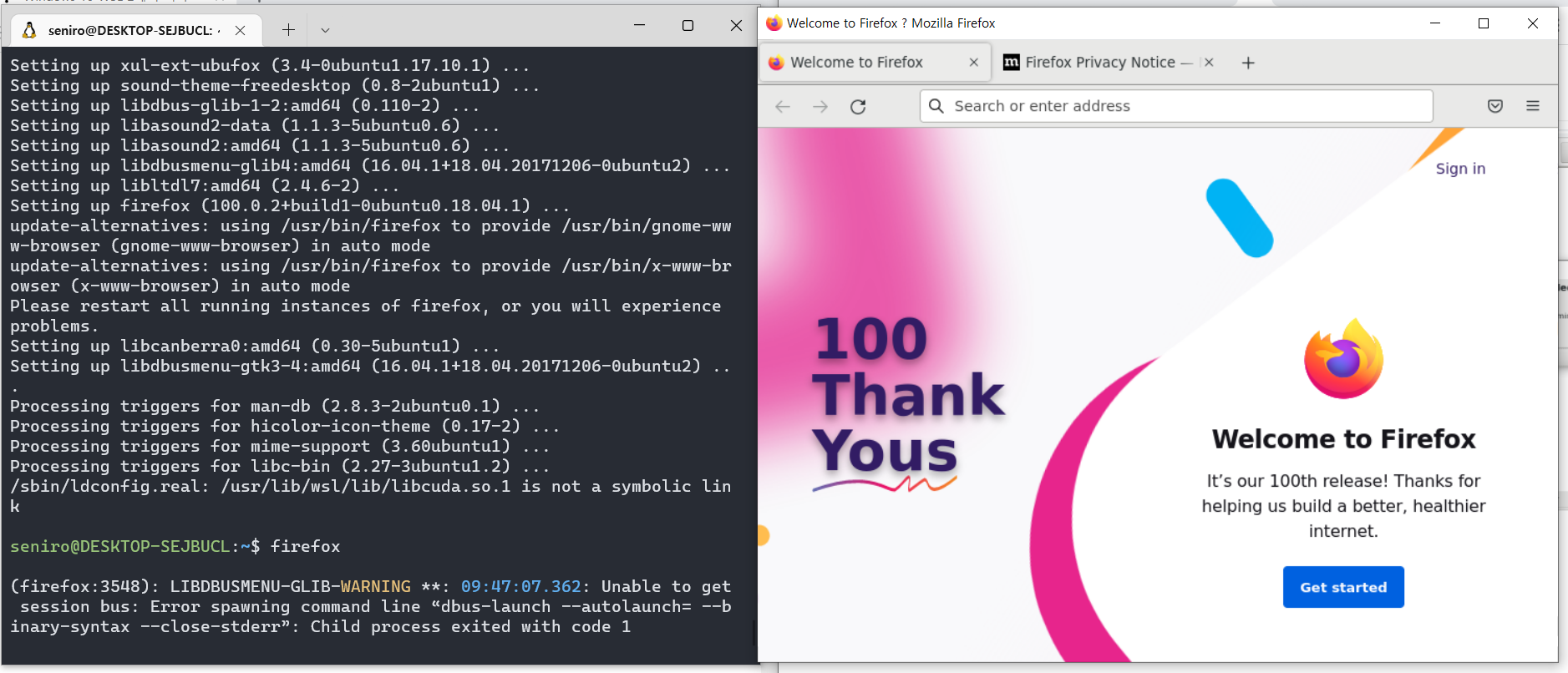Click 'Setting up xul-ext-ubufox' line
The width and height of the screenshot is (1568, 673).
coord(269,65)
